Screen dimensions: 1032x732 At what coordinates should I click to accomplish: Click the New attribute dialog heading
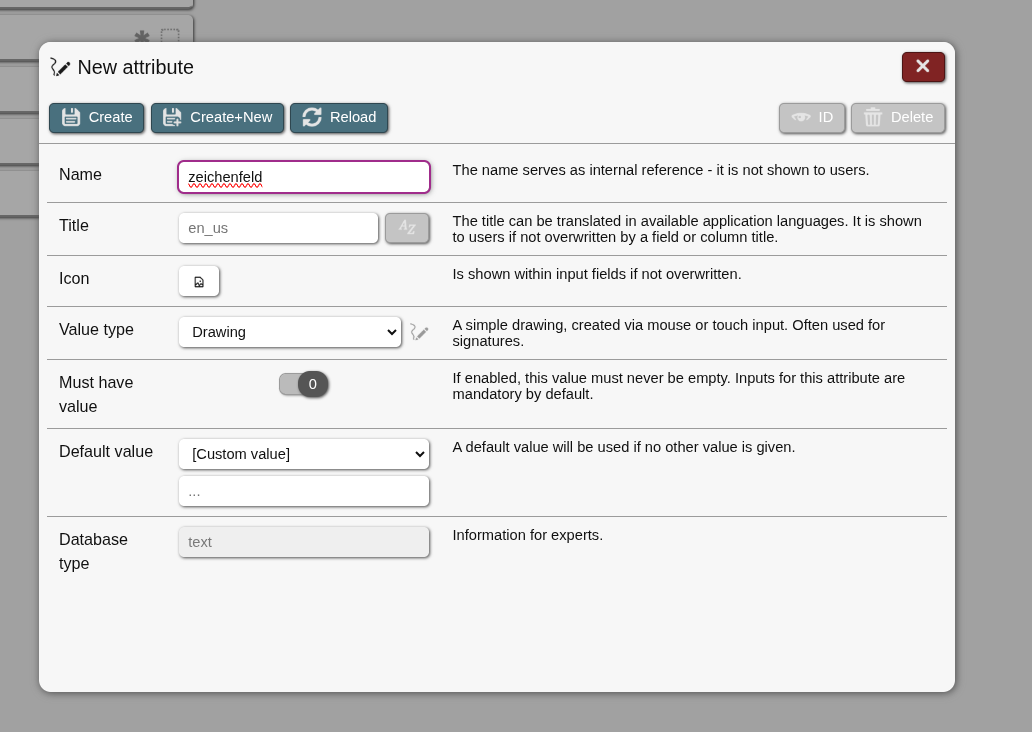click(136, 68)
